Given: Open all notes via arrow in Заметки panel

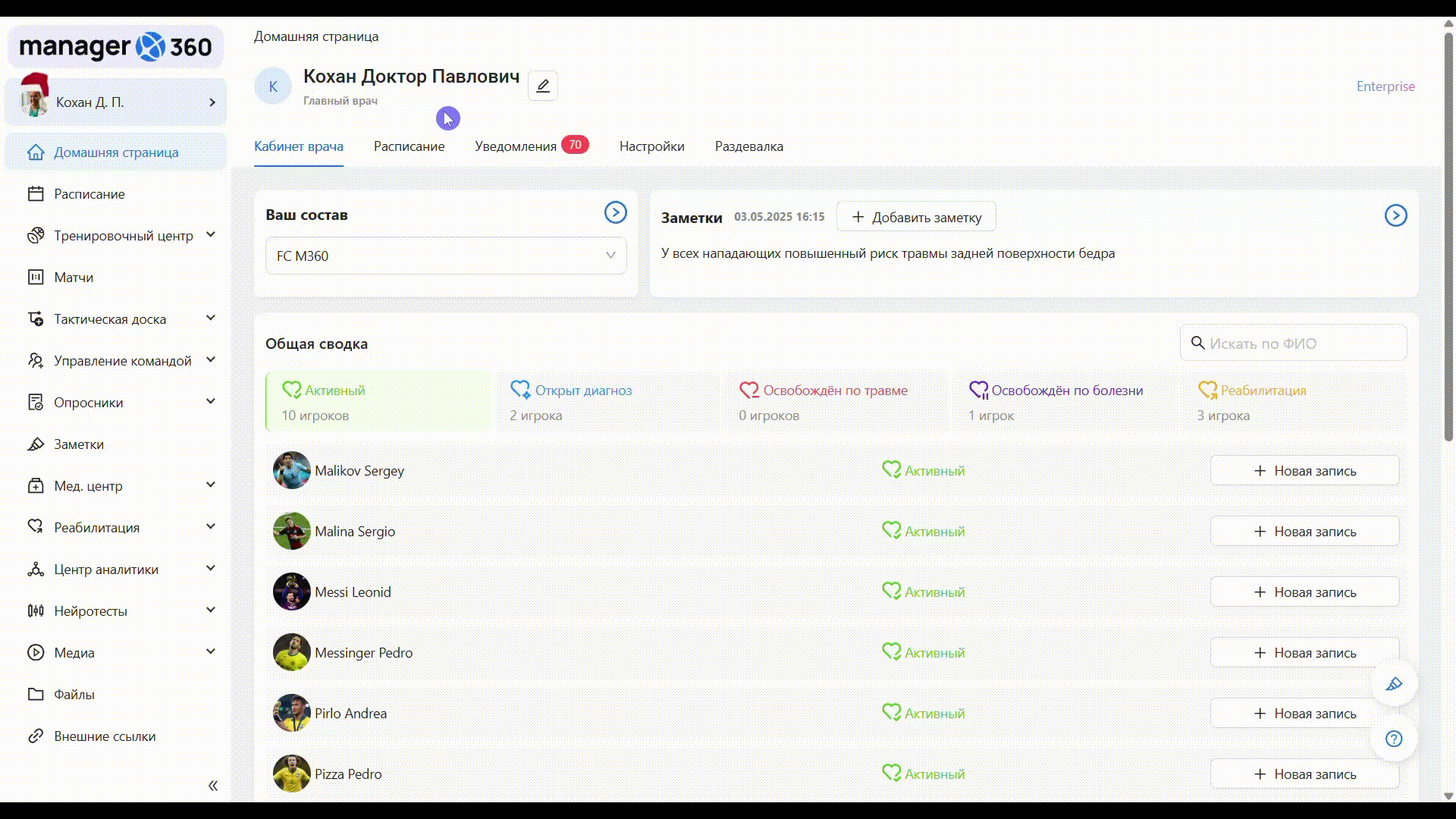Looking at the screenshot, I should [x=1395, y=215].
